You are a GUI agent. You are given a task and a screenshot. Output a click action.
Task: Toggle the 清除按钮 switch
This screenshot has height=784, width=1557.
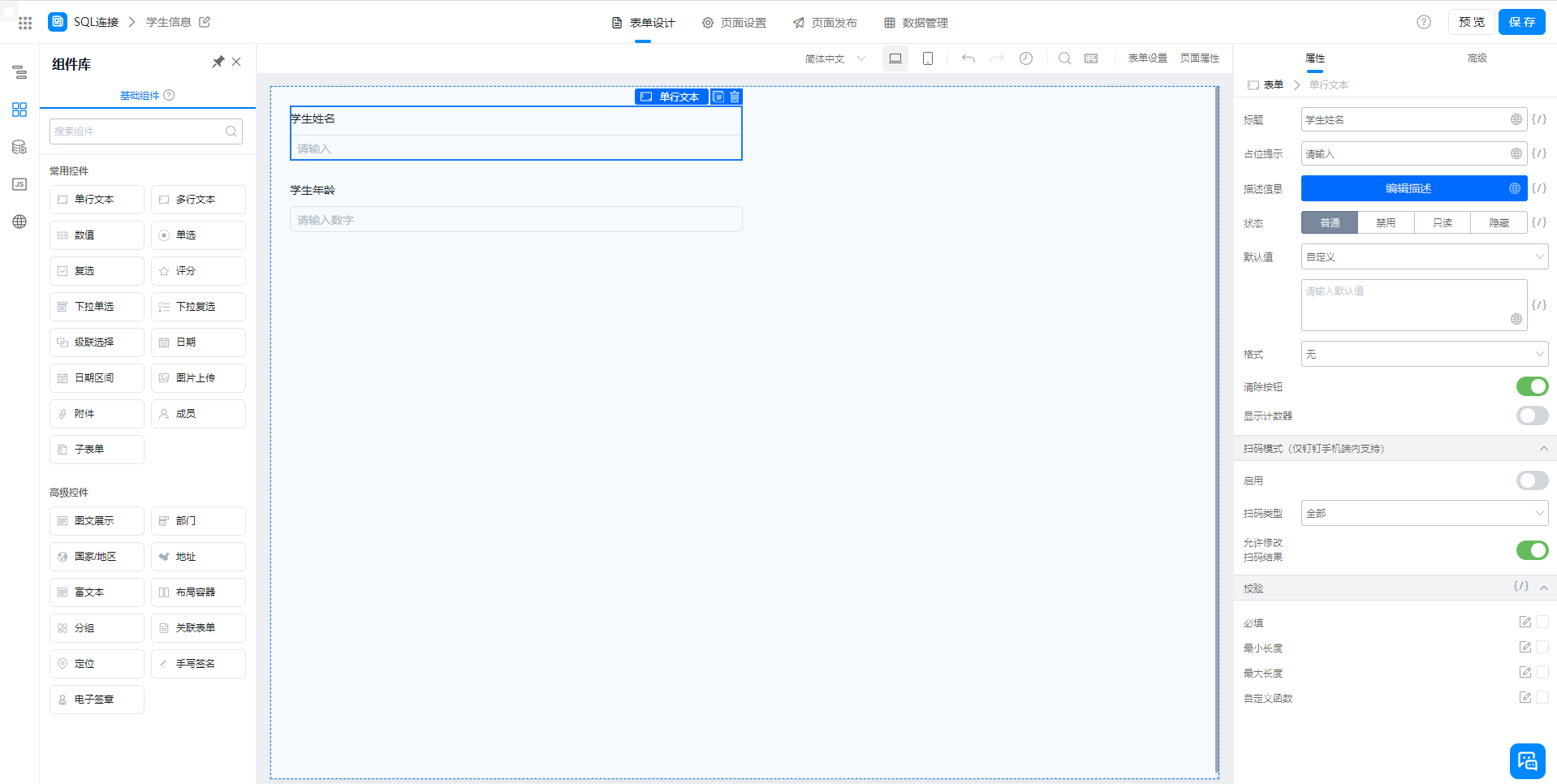pos(1532,387)
